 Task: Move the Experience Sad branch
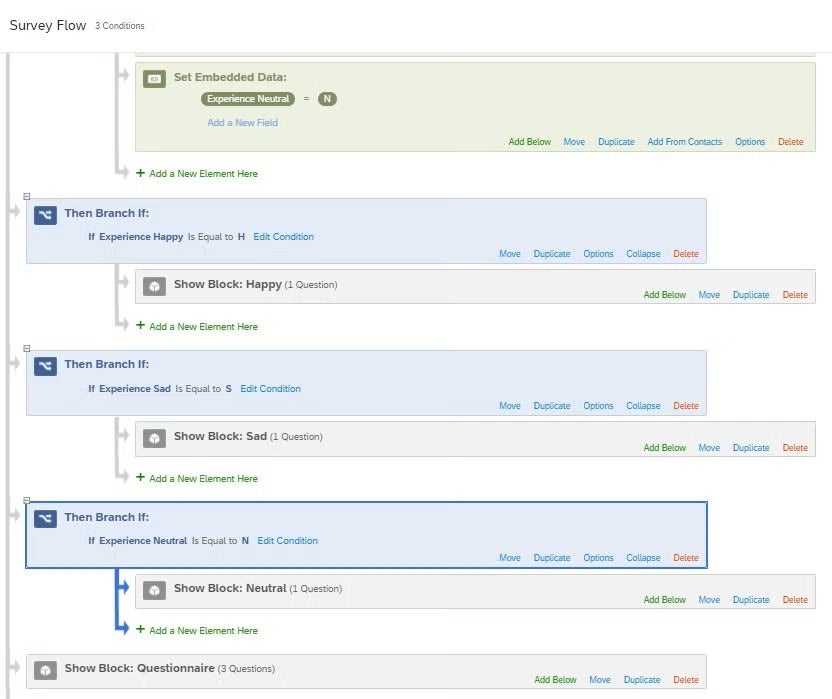coord(509,405)
